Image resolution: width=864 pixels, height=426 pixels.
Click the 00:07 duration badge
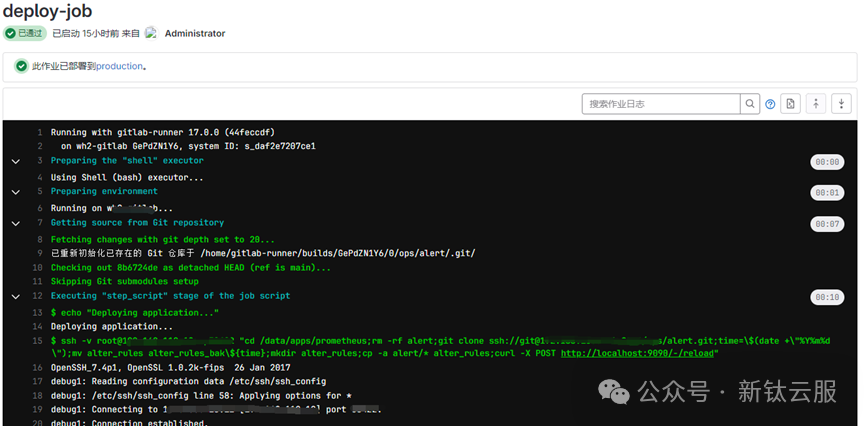827,224
